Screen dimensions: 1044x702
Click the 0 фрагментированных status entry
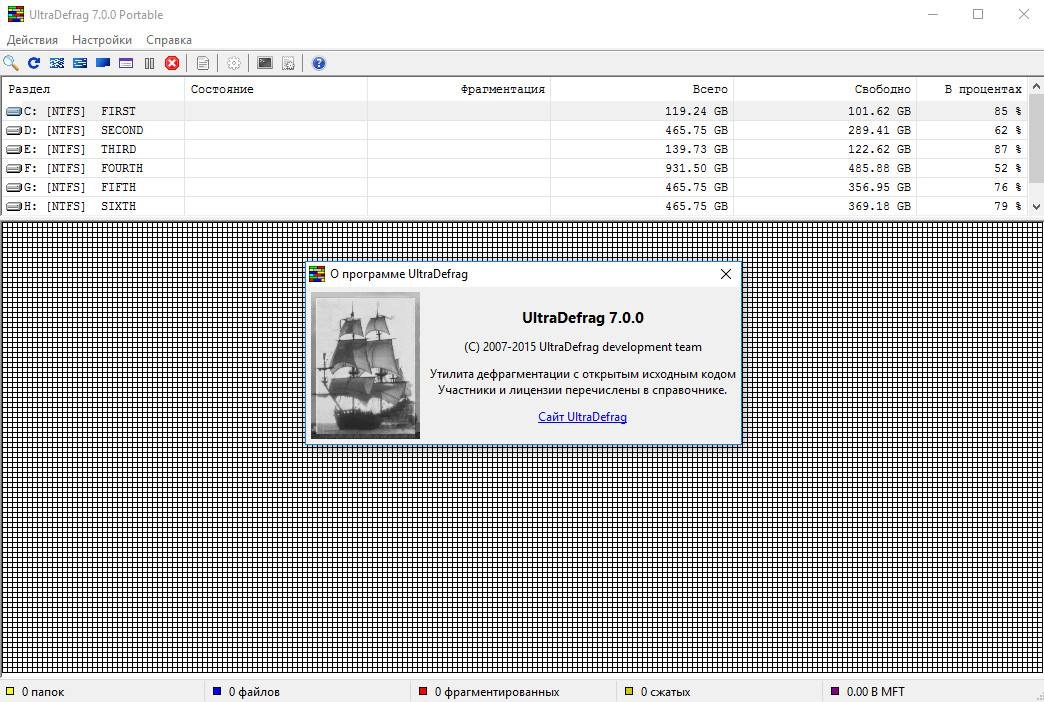497,692
